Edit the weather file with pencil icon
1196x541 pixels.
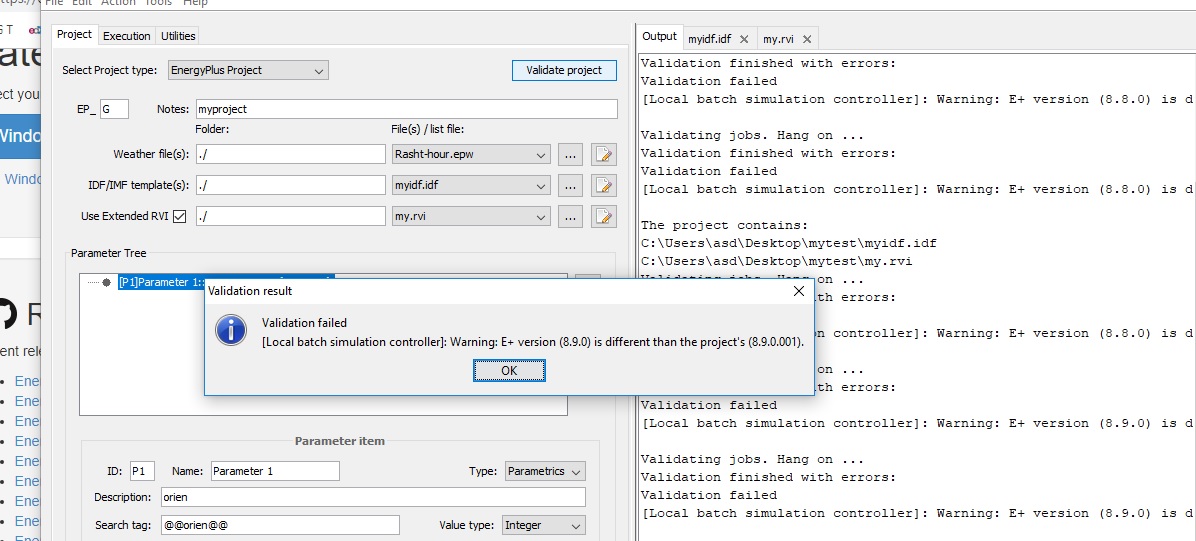pos(603,154)
